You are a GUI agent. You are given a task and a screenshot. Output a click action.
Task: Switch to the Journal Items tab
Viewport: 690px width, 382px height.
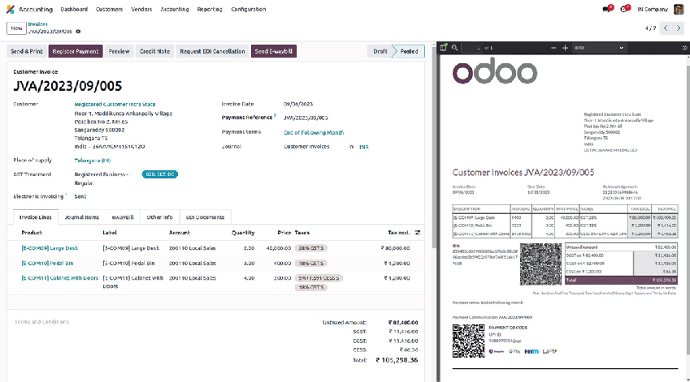pos(82,217)
